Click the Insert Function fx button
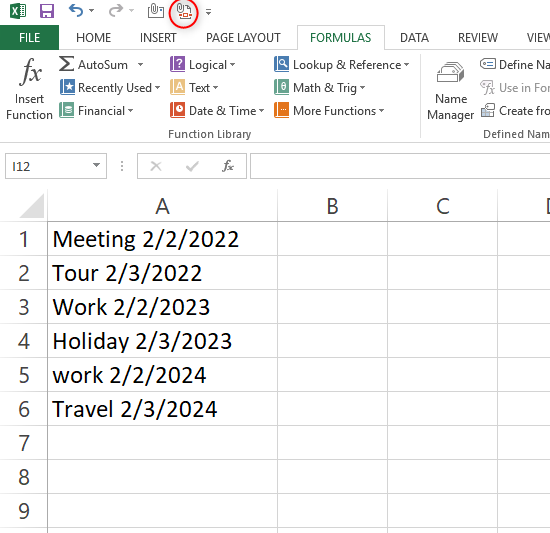The height and width of the screenshot is (533, 550). [x=29, y=89]
